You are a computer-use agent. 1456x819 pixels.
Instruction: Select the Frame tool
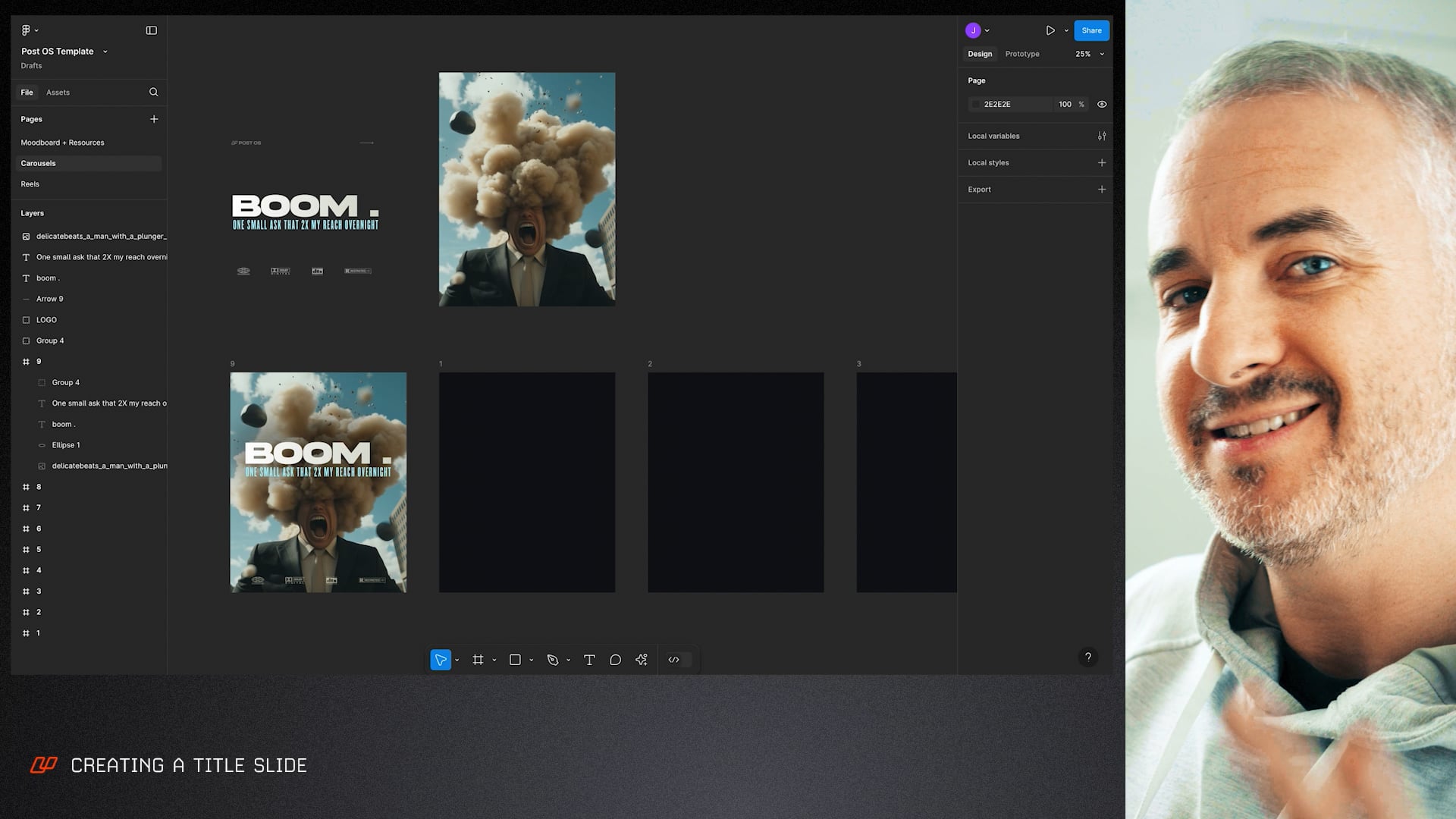(478, 660)
